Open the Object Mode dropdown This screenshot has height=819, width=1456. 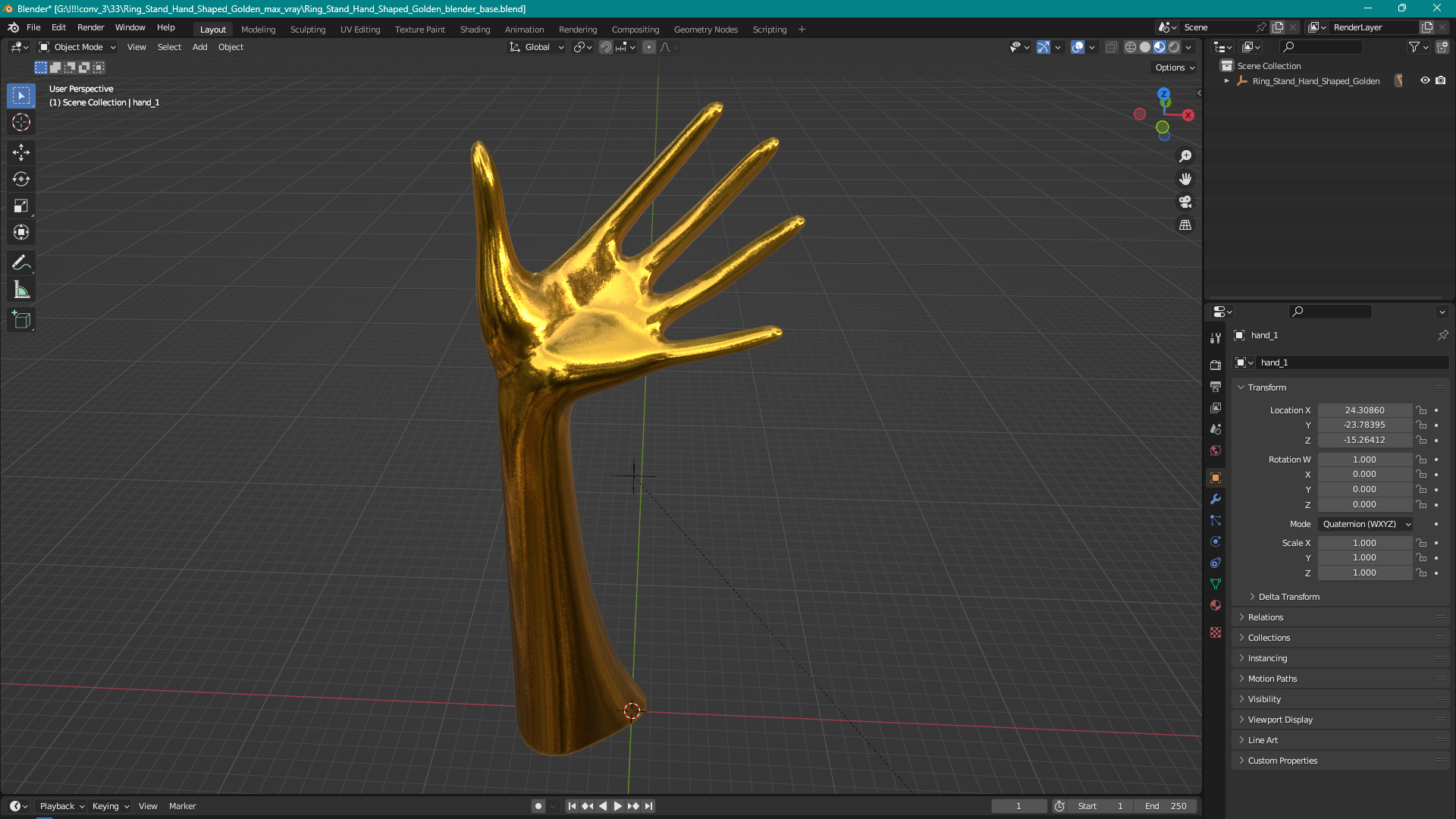(x=77, y=47)
